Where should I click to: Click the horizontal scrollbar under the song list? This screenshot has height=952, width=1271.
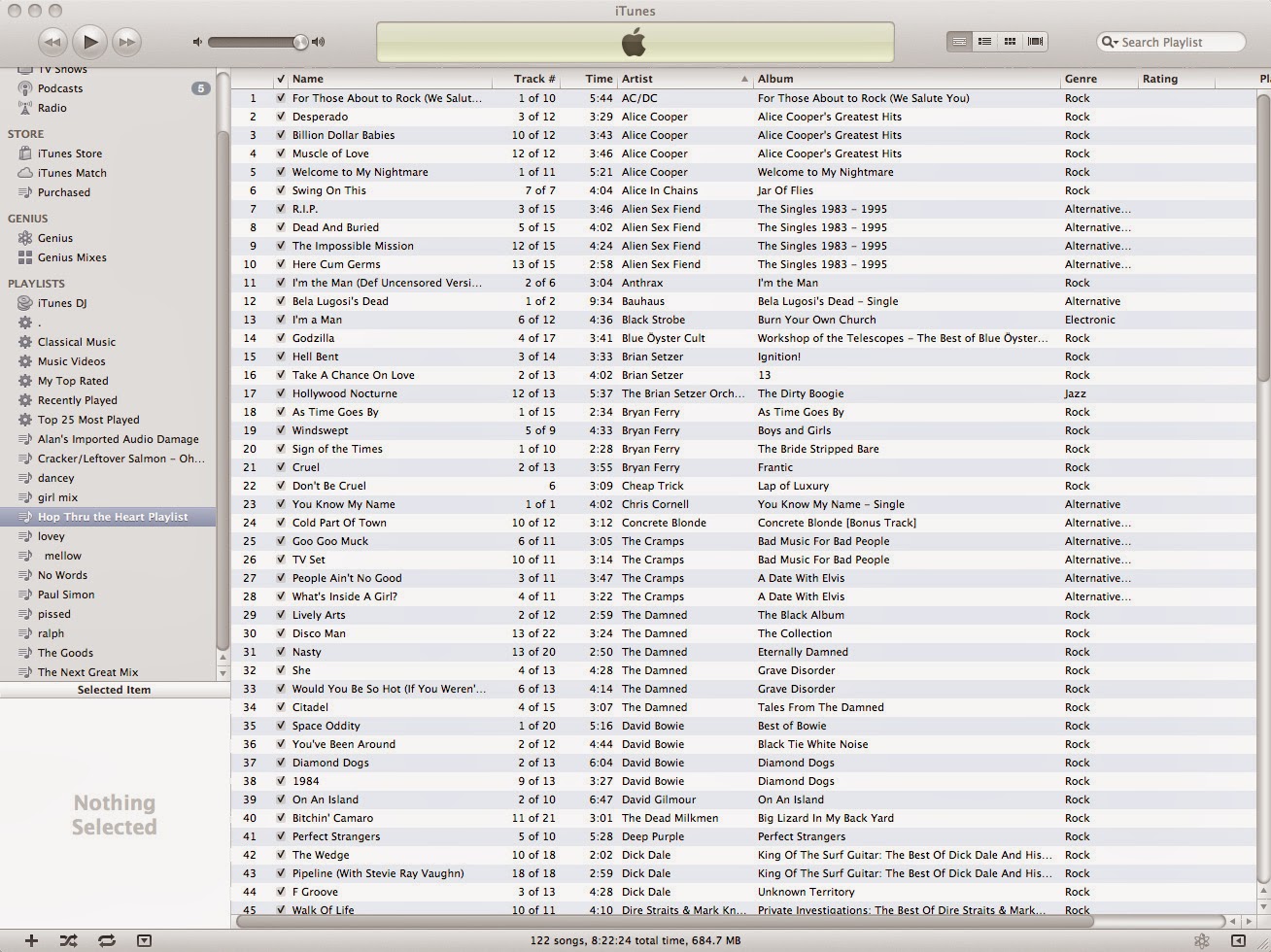665,921
